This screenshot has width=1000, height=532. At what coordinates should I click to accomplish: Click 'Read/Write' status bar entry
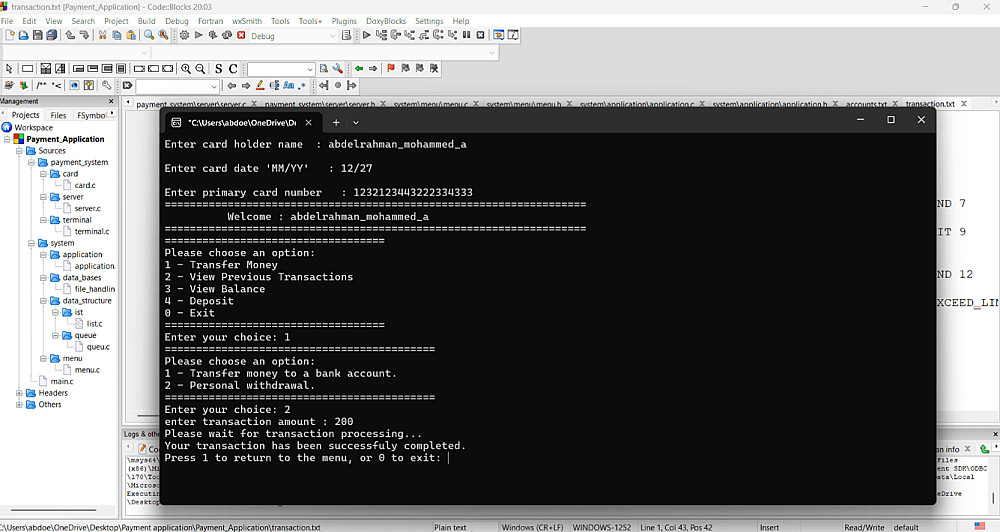864,527
